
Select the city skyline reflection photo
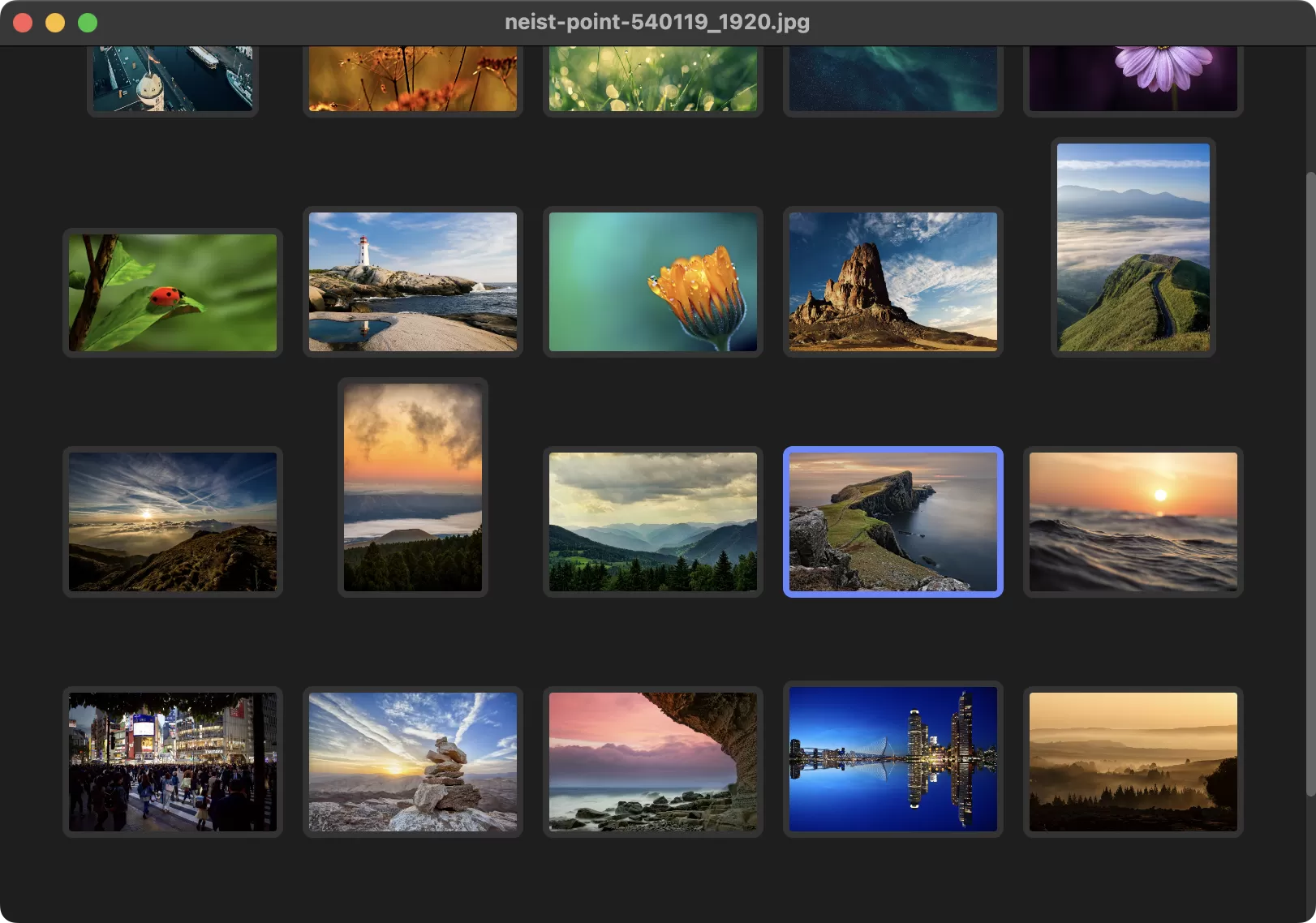(893, 759)
